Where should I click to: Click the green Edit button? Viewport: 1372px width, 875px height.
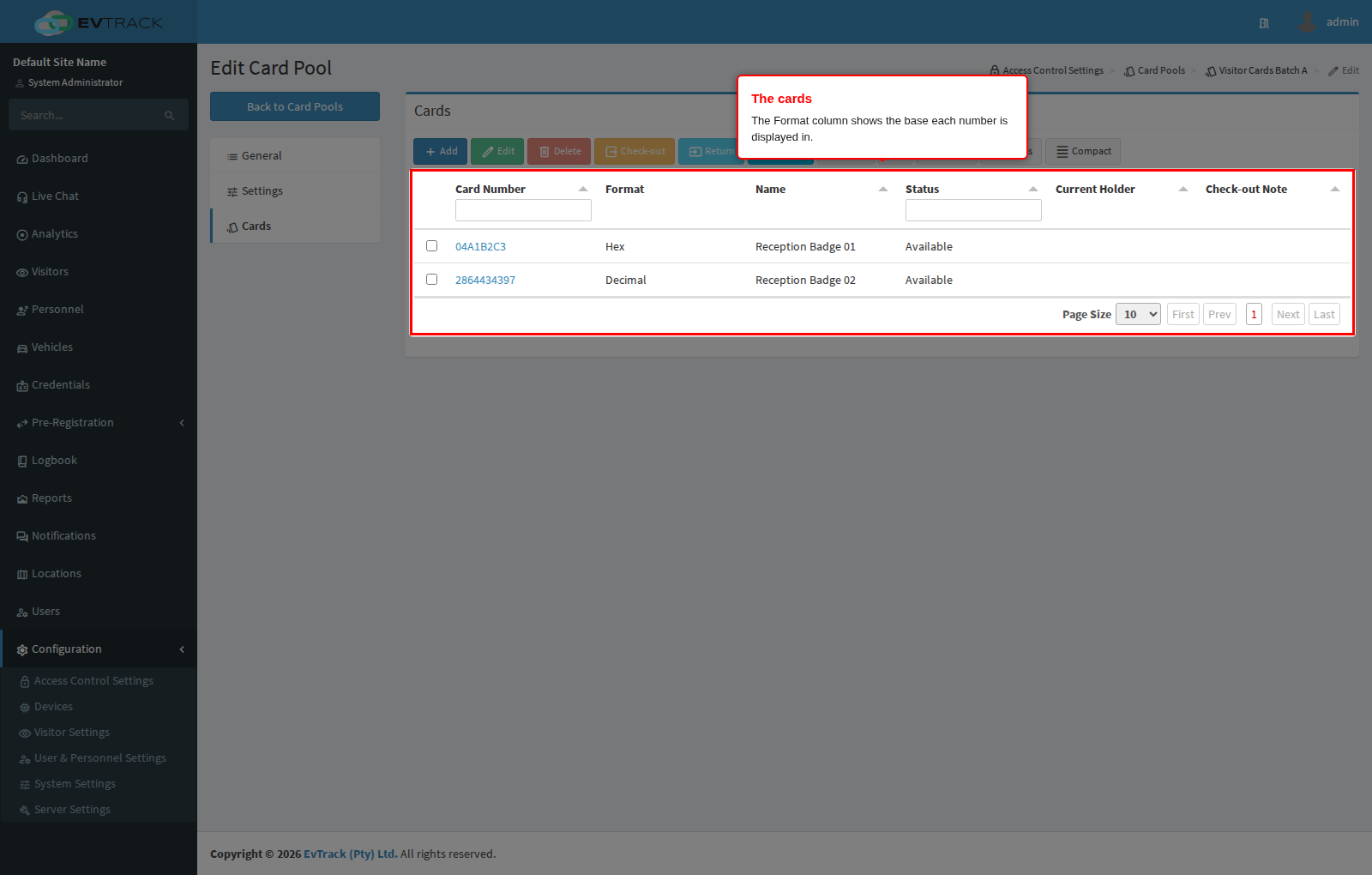click(497, 152)
